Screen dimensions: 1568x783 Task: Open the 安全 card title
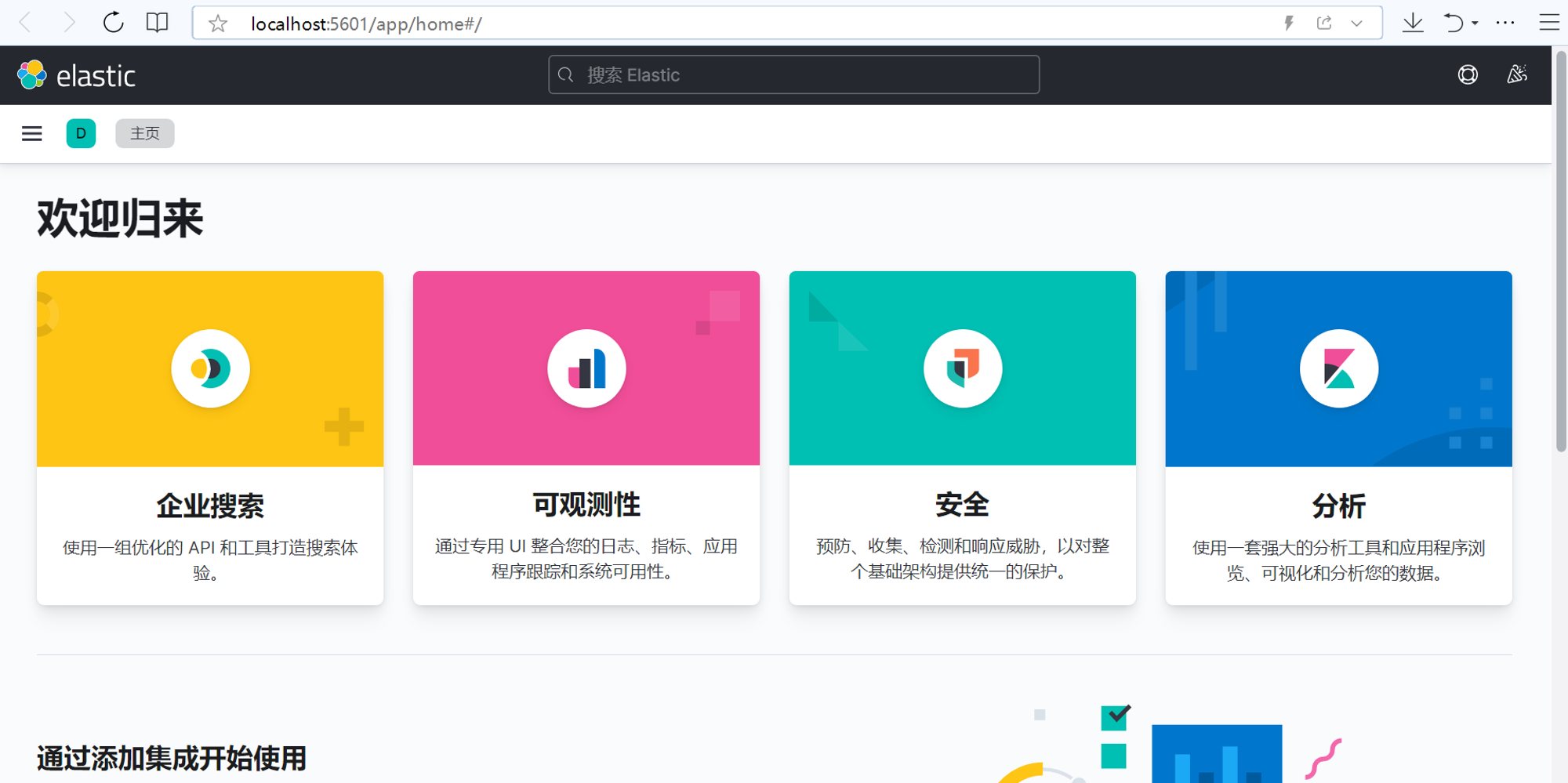coord(963,505)
